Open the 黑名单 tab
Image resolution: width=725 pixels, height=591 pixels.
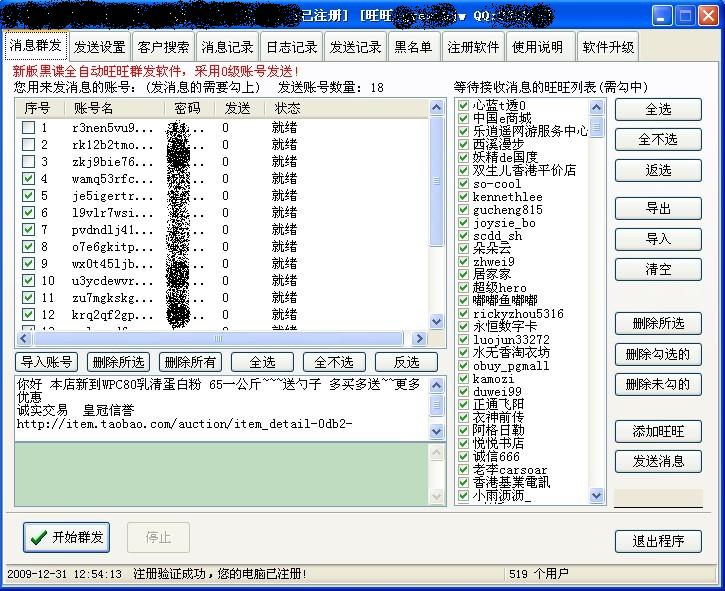pyautogui.click(x=413, y=47)
